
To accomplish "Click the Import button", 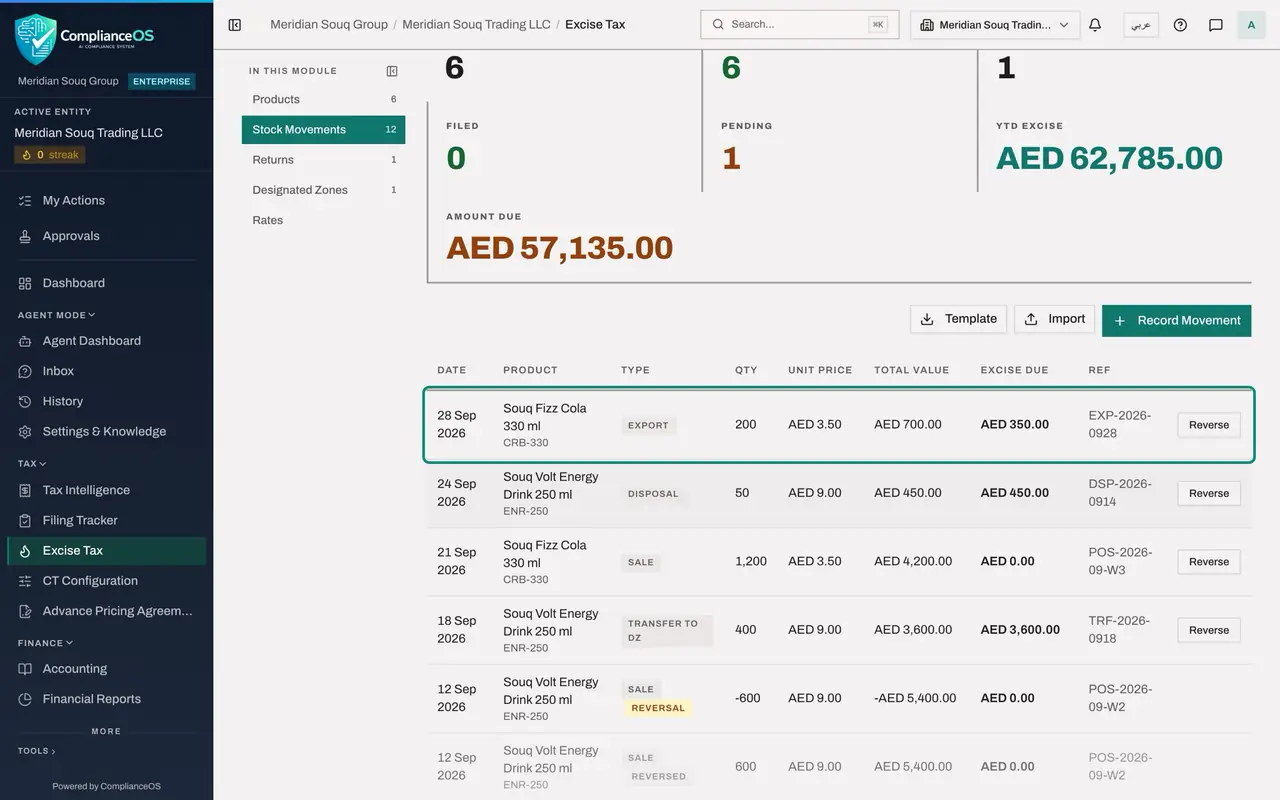I will pyautogui.click(x=1054, y=319).
